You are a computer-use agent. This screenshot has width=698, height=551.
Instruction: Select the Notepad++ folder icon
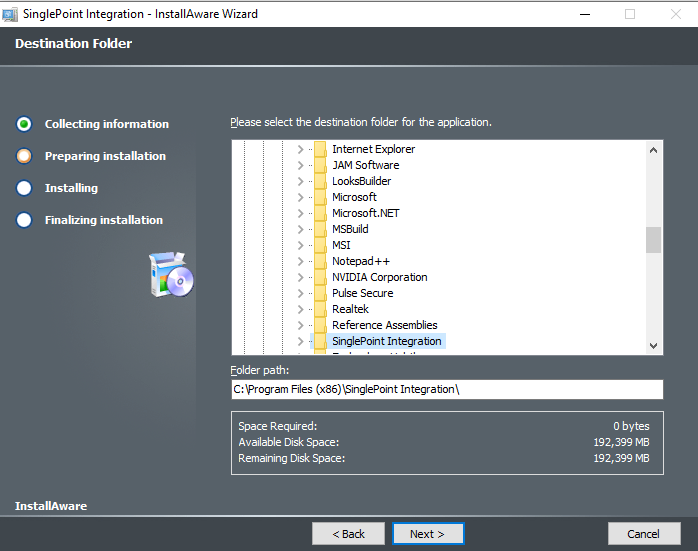pos(320,261)
